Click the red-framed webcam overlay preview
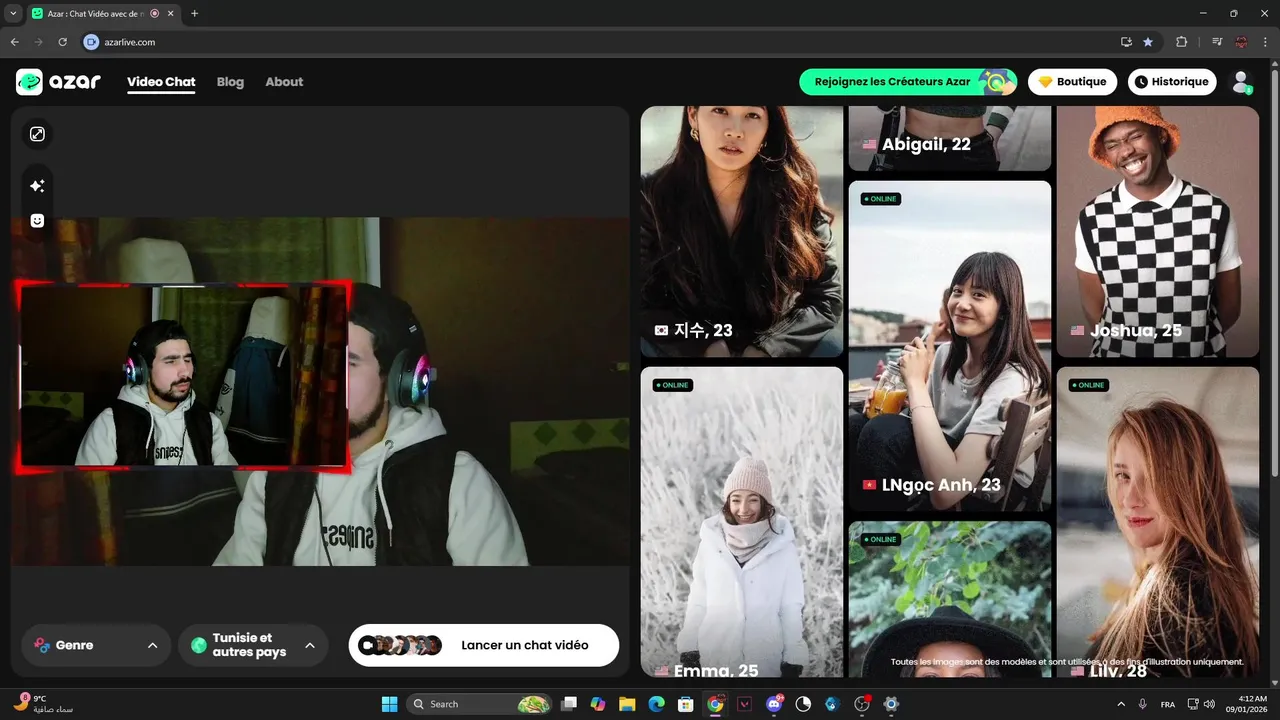1280x720 pixels. 183,375
